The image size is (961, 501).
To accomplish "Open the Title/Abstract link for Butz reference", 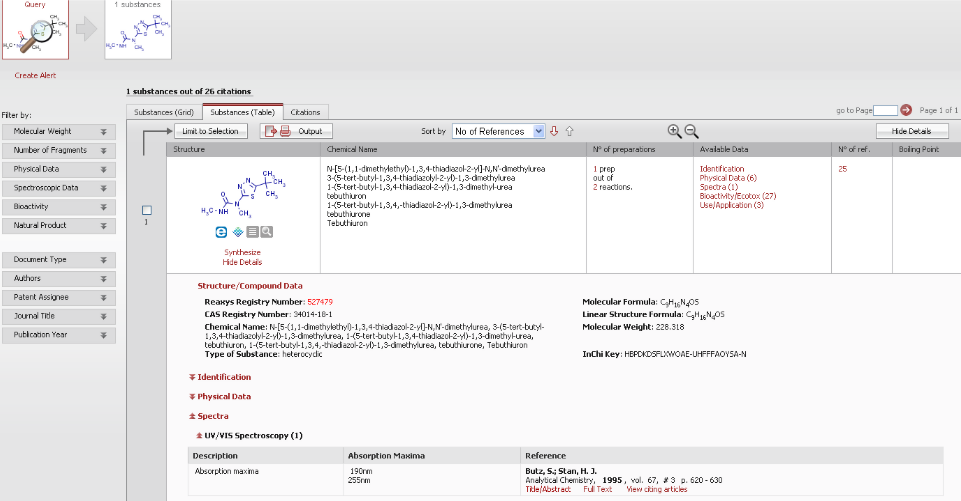I will pyautogui.click(x=548, y=489).
